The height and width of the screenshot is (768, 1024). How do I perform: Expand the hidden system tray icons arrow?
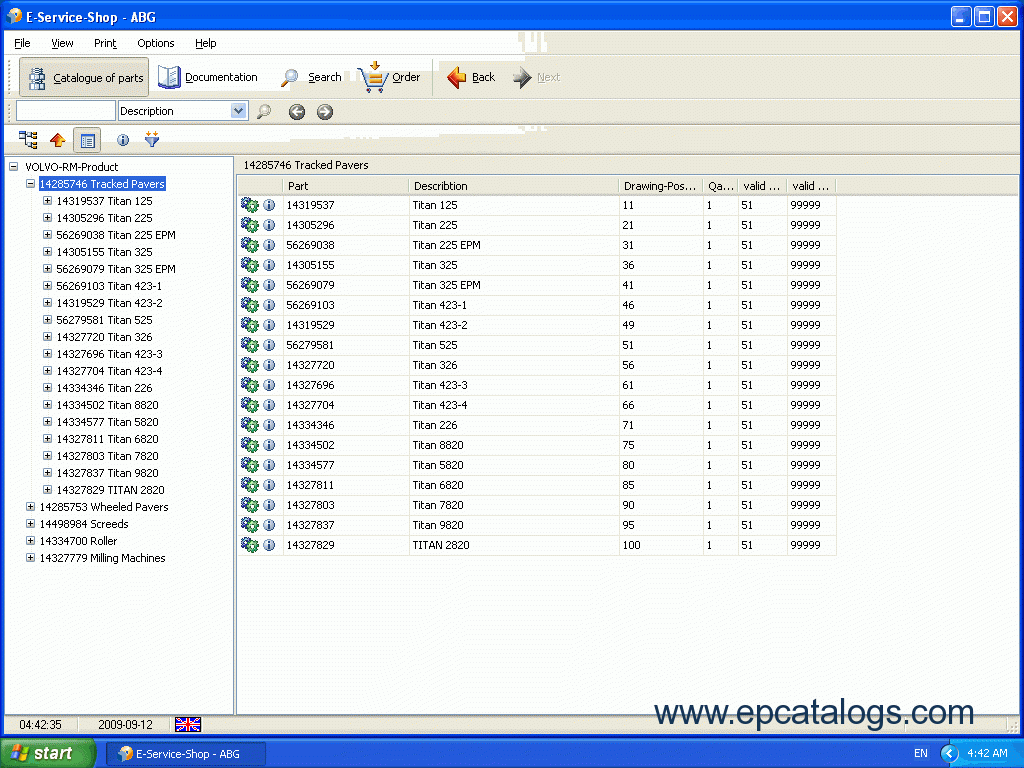point(949,753)
